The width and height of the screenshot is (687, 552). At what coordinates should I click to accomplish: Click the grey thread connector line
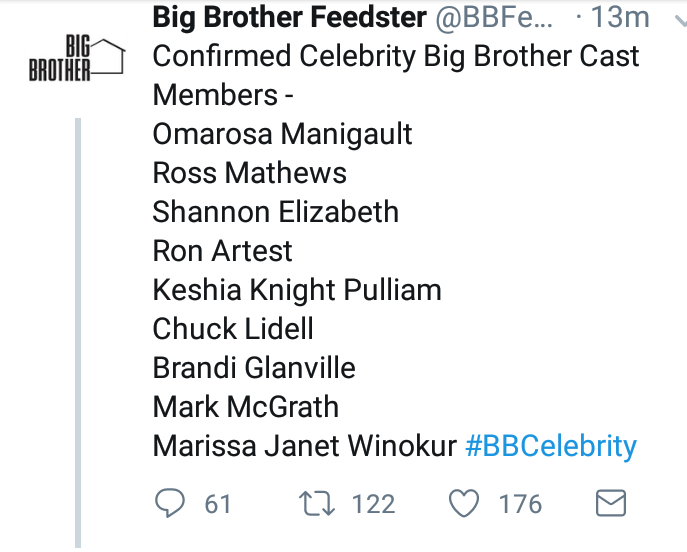[x=78, y=333]
